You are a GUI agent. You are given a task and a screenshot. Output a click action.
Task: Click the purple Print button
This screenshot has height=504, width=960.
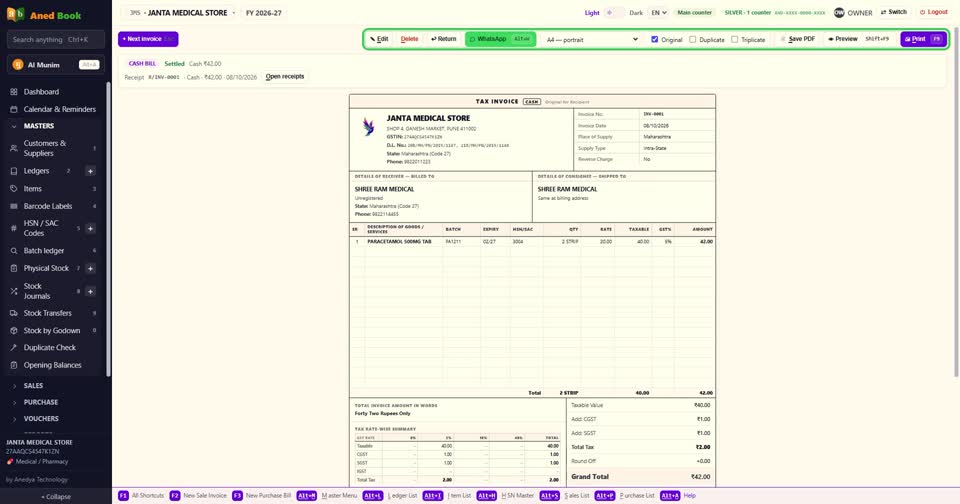tap(923, 39)
